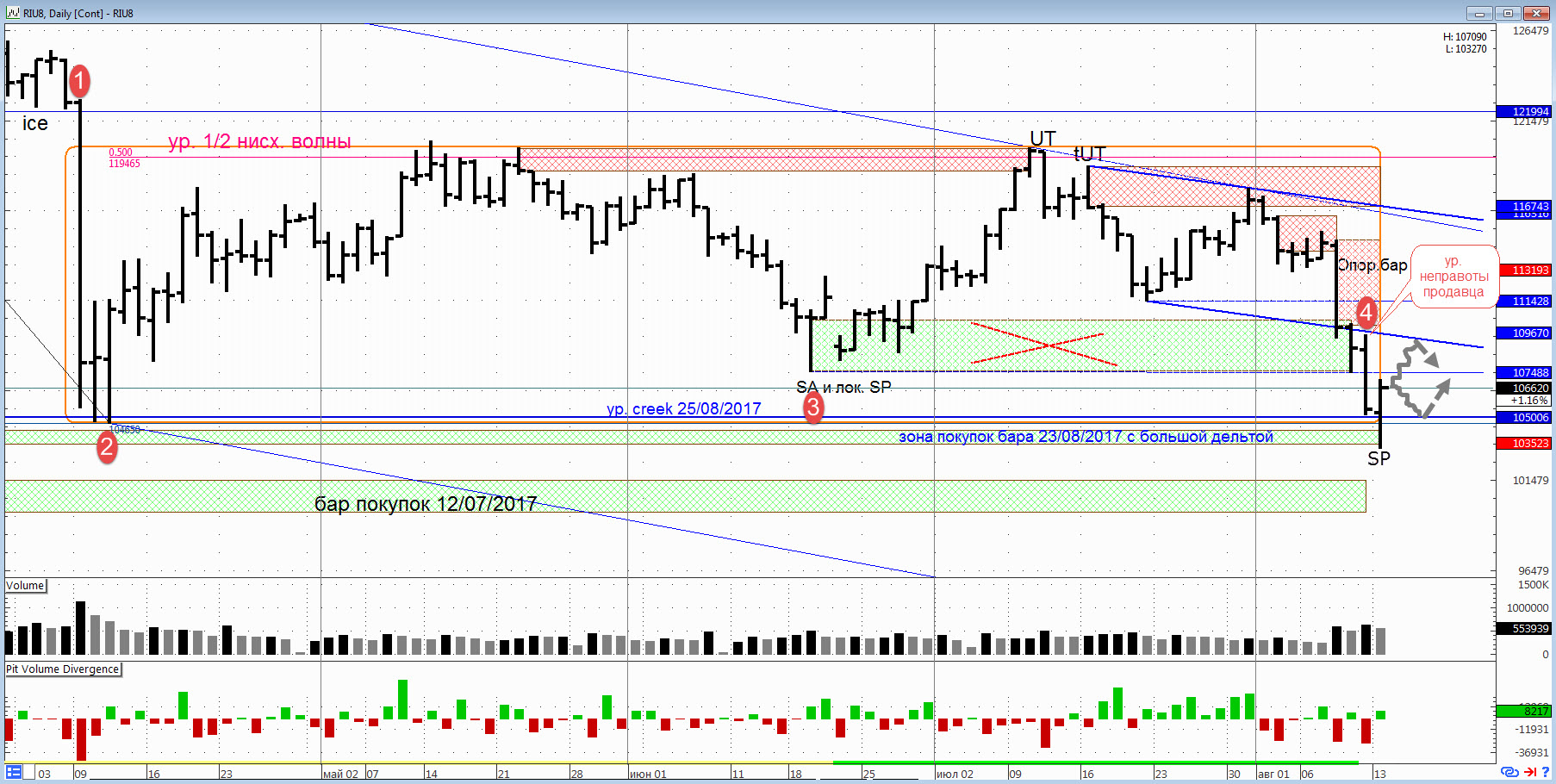Viewport: 1556px width, 784px height.
Task: Select red circled marker number 3
Action: point(812,408)
